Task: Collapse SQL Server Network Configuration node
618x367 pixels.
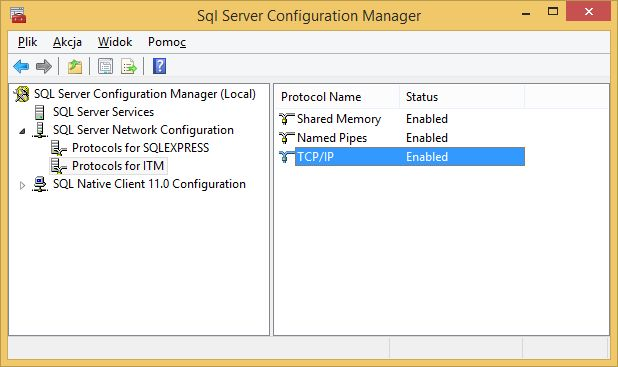Action: (22, 131)
